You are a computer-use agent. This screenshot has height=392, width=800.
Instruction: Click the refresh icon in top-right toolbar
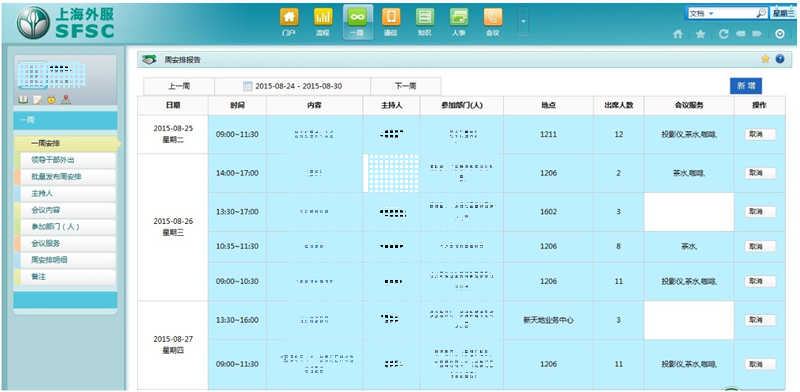coord(723,34)
